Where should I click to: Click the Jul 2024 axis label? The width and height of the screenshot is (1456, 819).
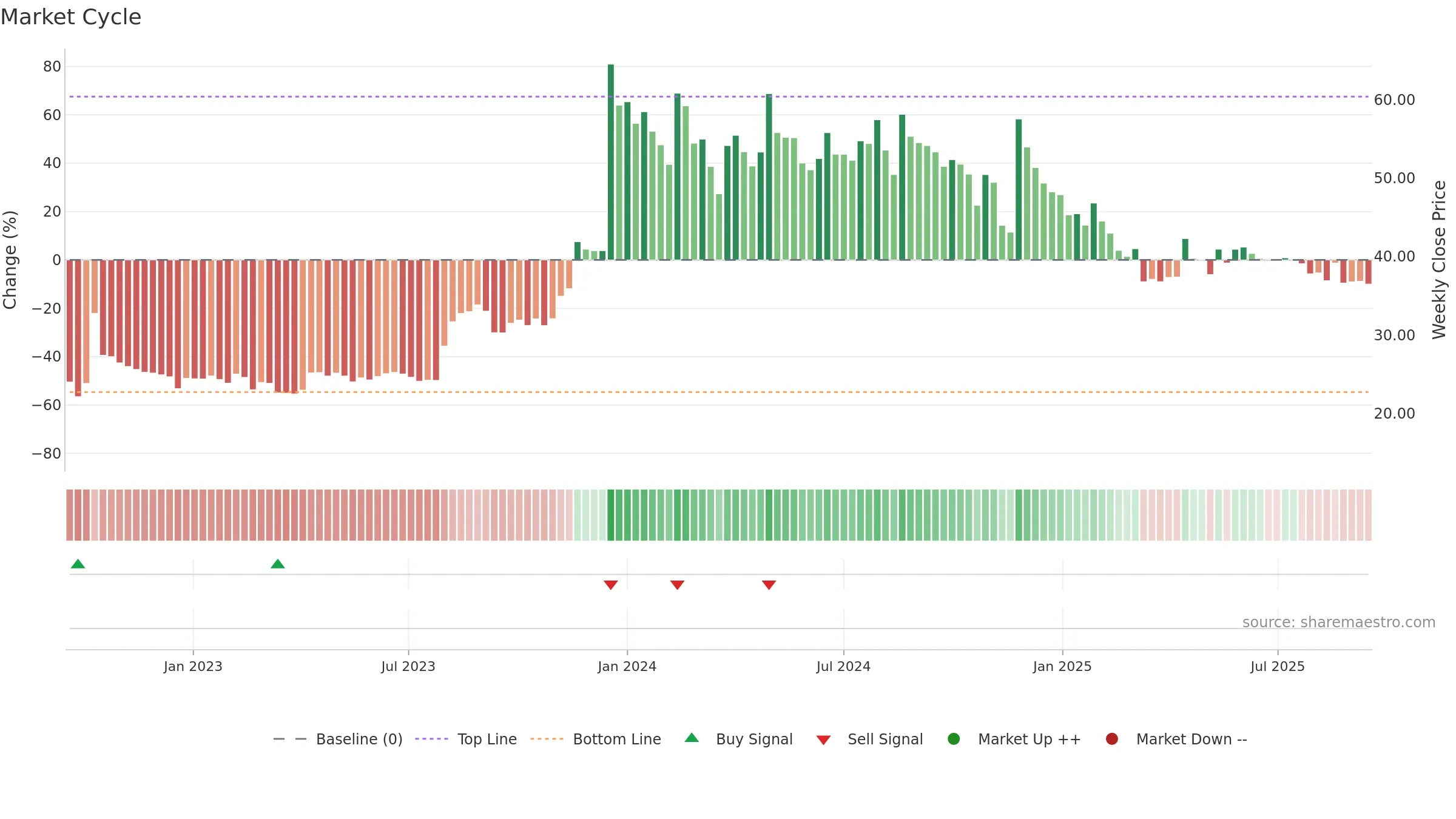(843, 666)
